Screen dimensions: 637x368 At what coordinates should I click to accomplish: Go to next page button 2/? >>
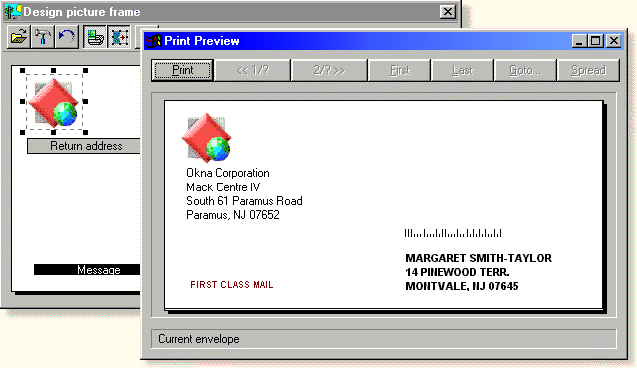329,70
